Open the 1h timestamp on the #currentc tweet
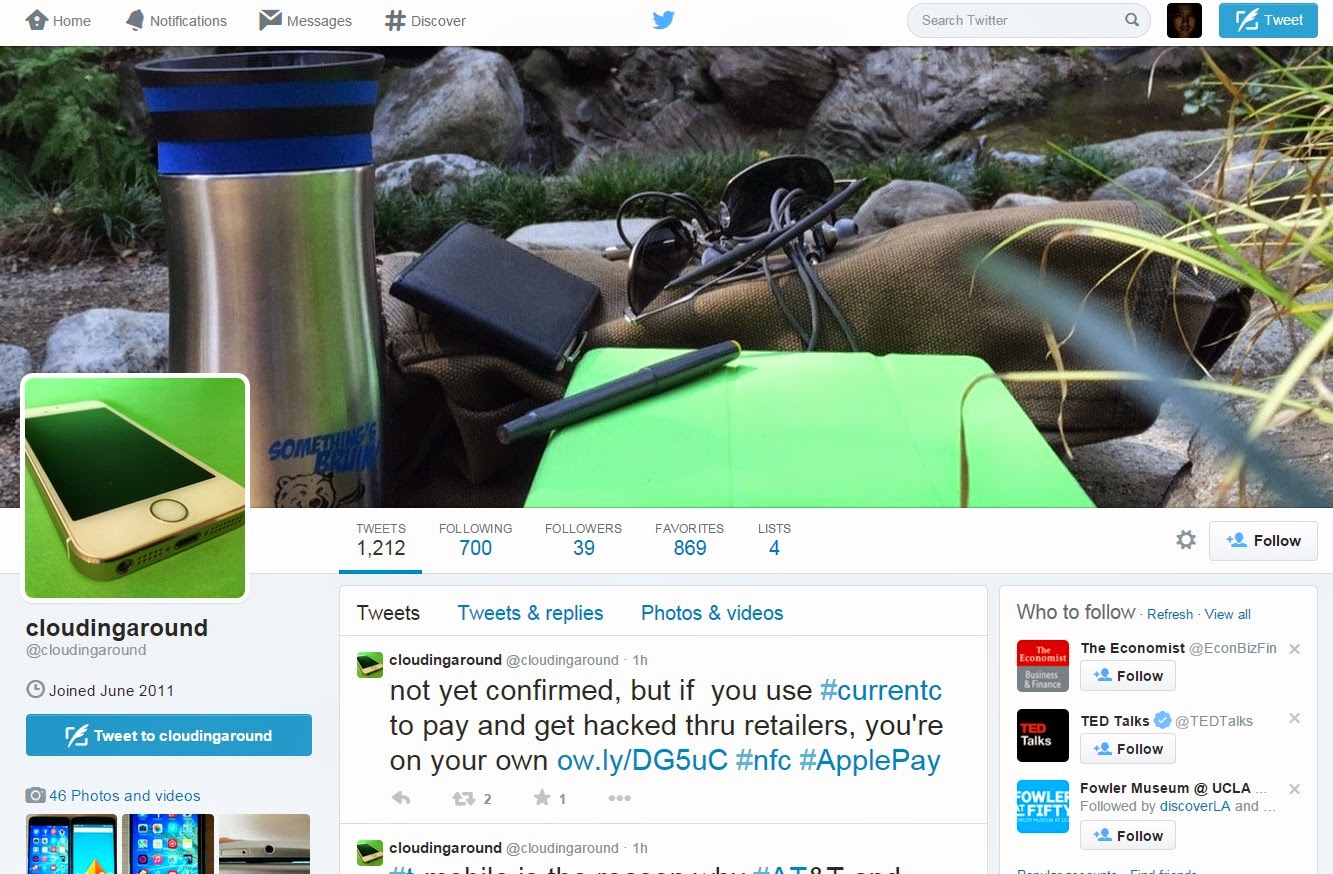The height and width of the screenshot is (874, 1333). [641, 660]
